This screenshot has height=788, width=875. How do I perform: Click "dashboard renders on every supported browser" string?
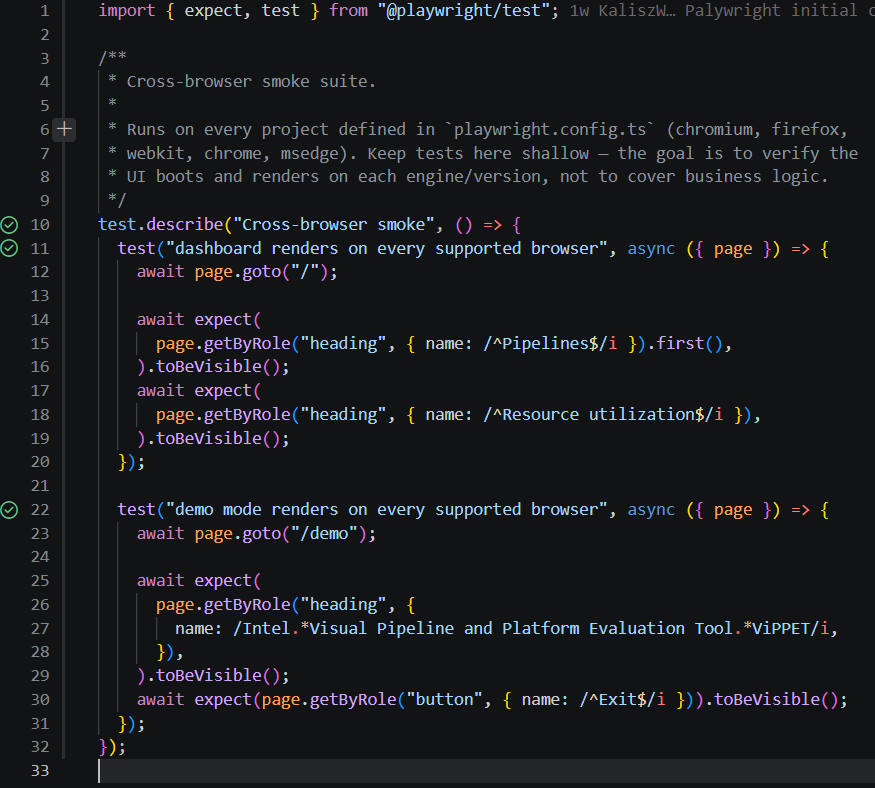[x=386, y=248]
